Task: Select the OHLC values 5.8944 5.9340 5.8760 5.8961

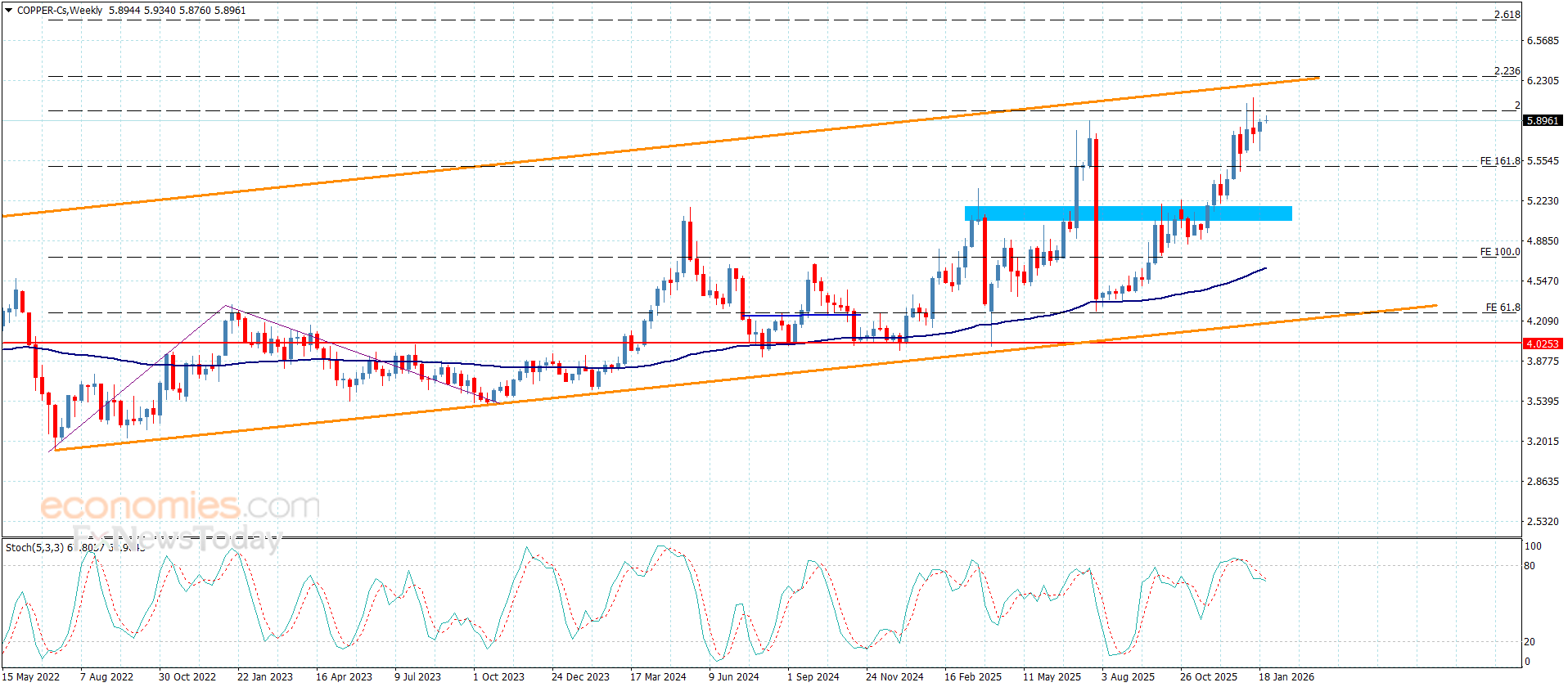Action: tap(178, 11)
